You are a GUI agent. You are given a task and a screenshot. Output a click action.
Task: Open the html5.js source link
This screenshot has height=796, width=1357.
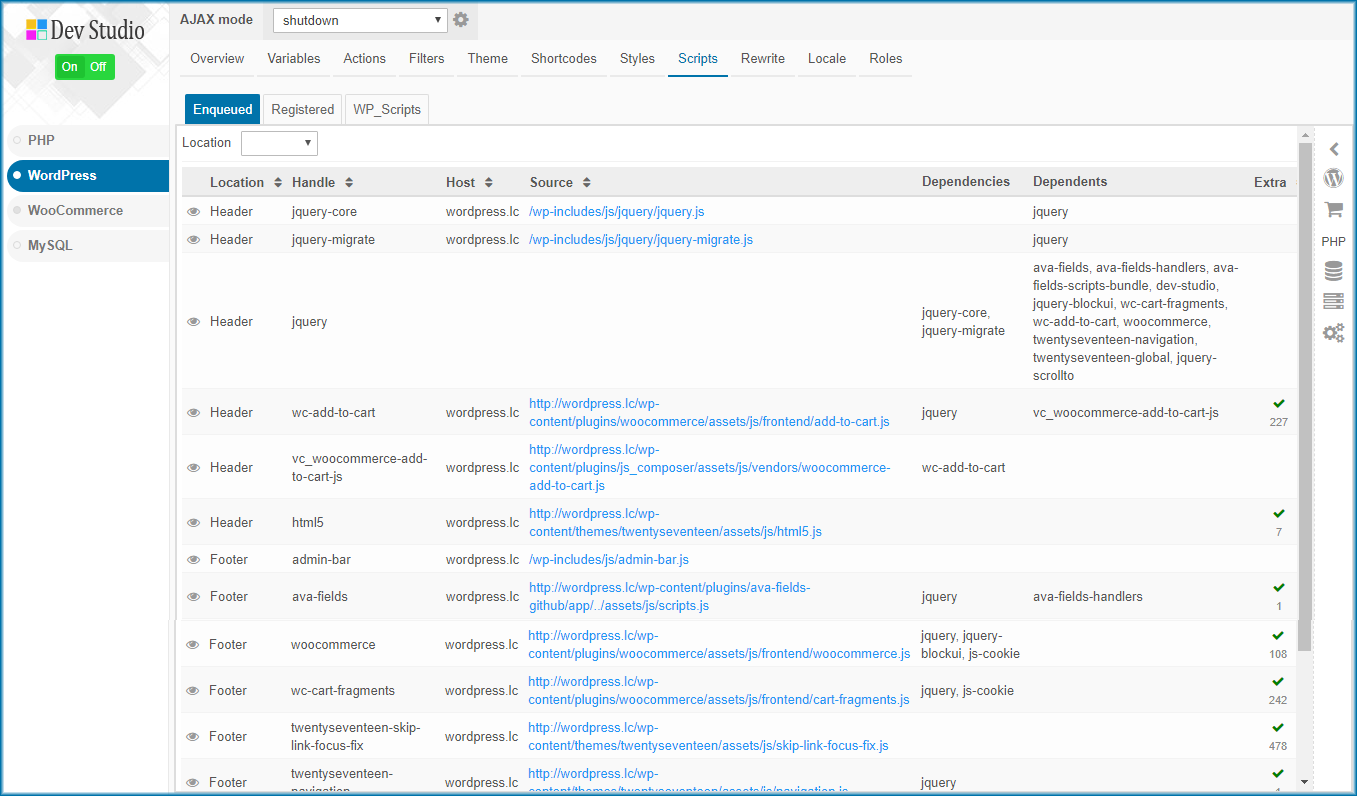click(675, 523)
